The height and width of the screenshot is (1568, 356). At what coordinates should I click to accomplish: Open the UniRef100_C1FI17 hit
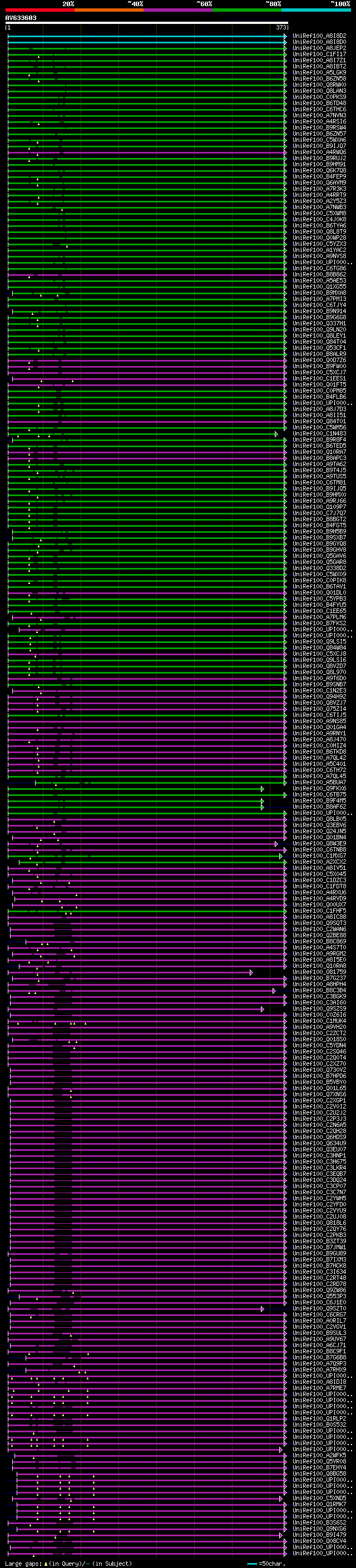coord(319,54)
